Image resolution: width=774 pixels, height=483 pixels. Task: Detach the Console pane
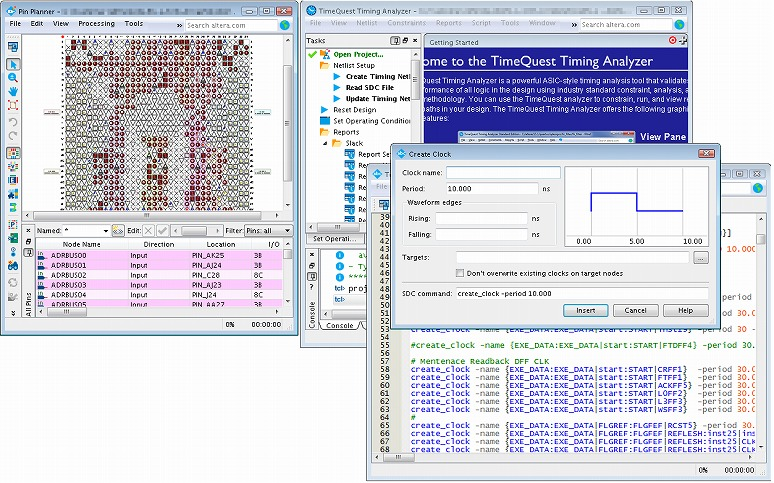tap(312, 265)
